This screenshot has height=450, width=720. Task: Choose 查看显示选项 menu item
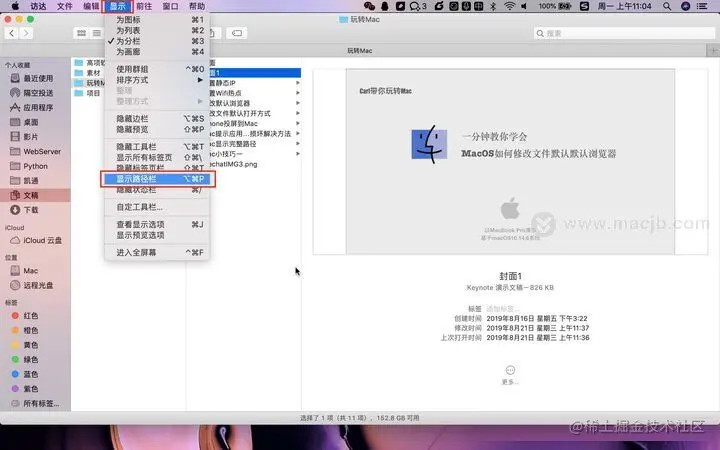(157, 225)
